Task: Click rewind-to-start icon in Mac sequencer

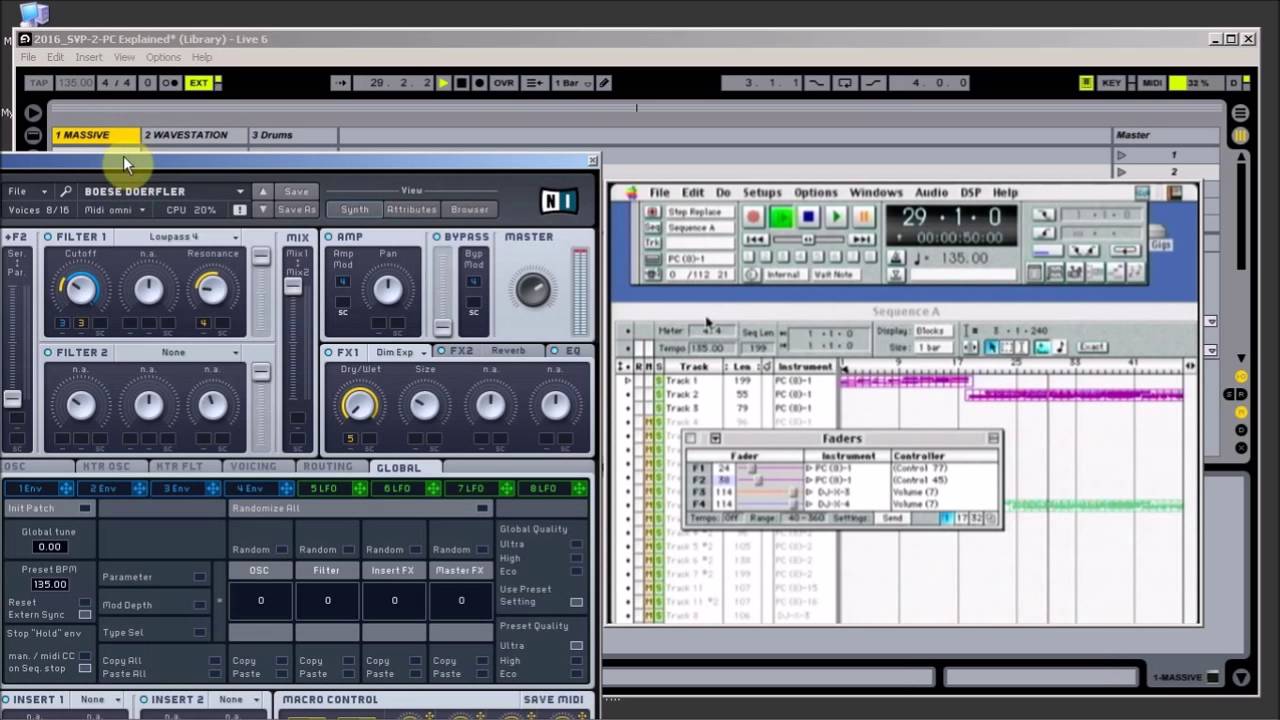Action: (x=755, y=239)
